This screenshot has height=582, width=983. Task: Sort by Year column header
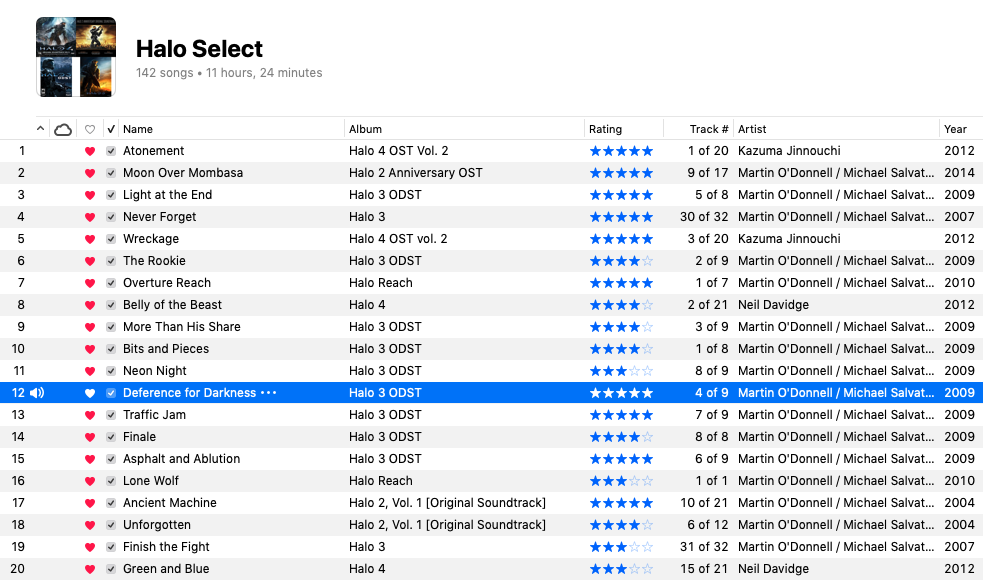955,129
